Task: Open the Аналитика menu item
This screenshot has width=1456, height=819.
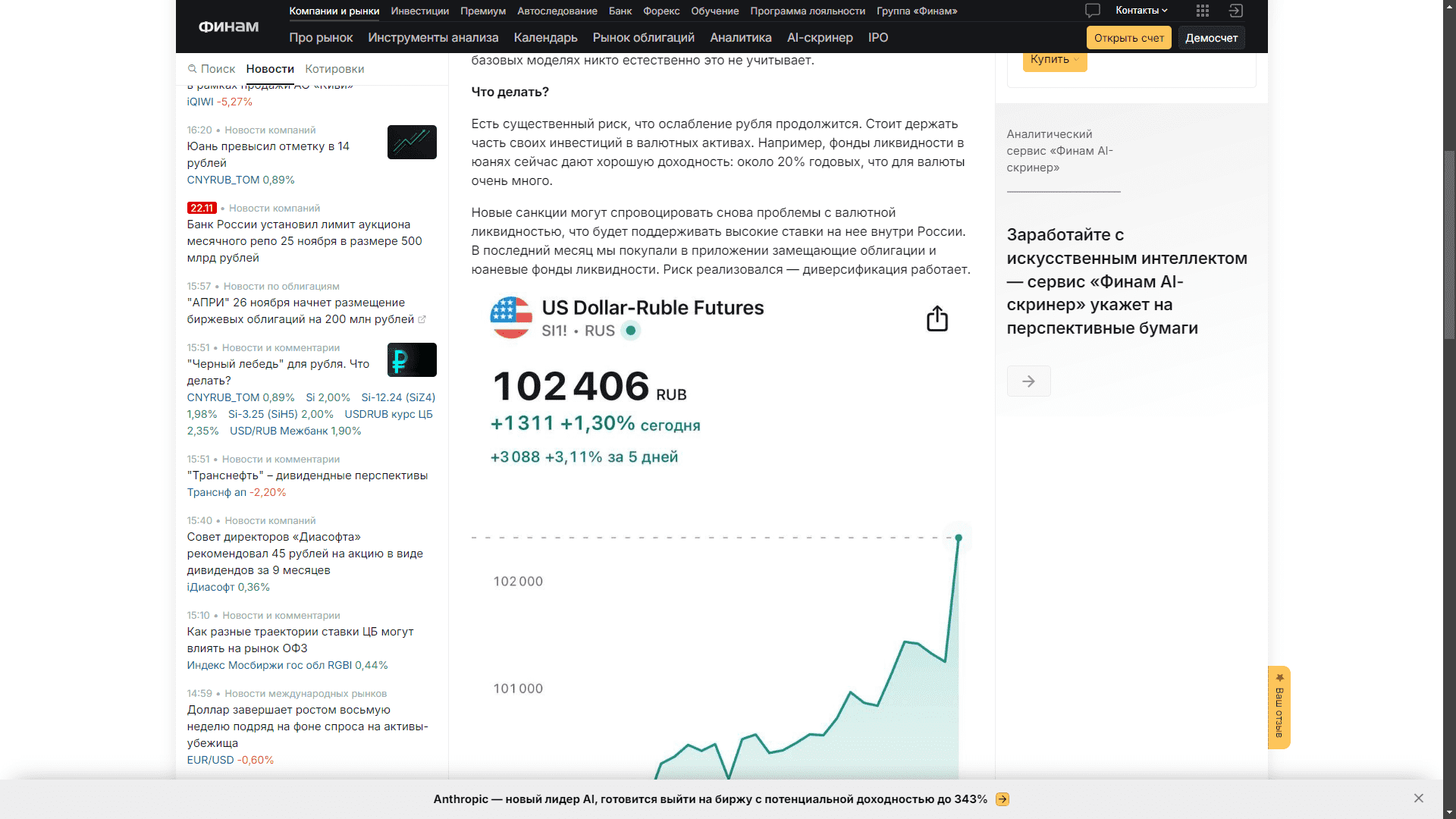Action: (740, 38)
